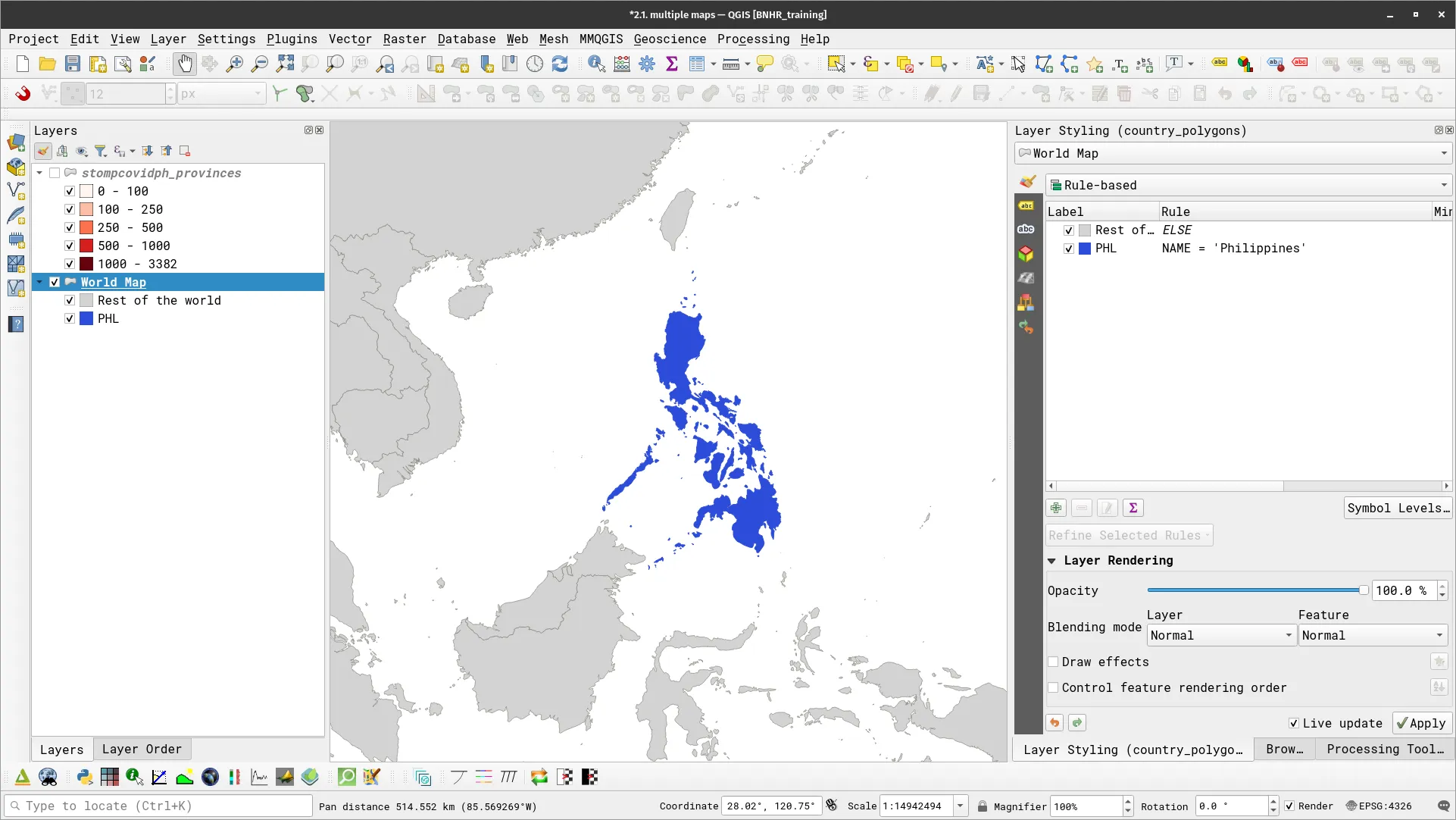Click the Zoom Full extent icon
The image size is (1456, 820).
pos(285,64)
